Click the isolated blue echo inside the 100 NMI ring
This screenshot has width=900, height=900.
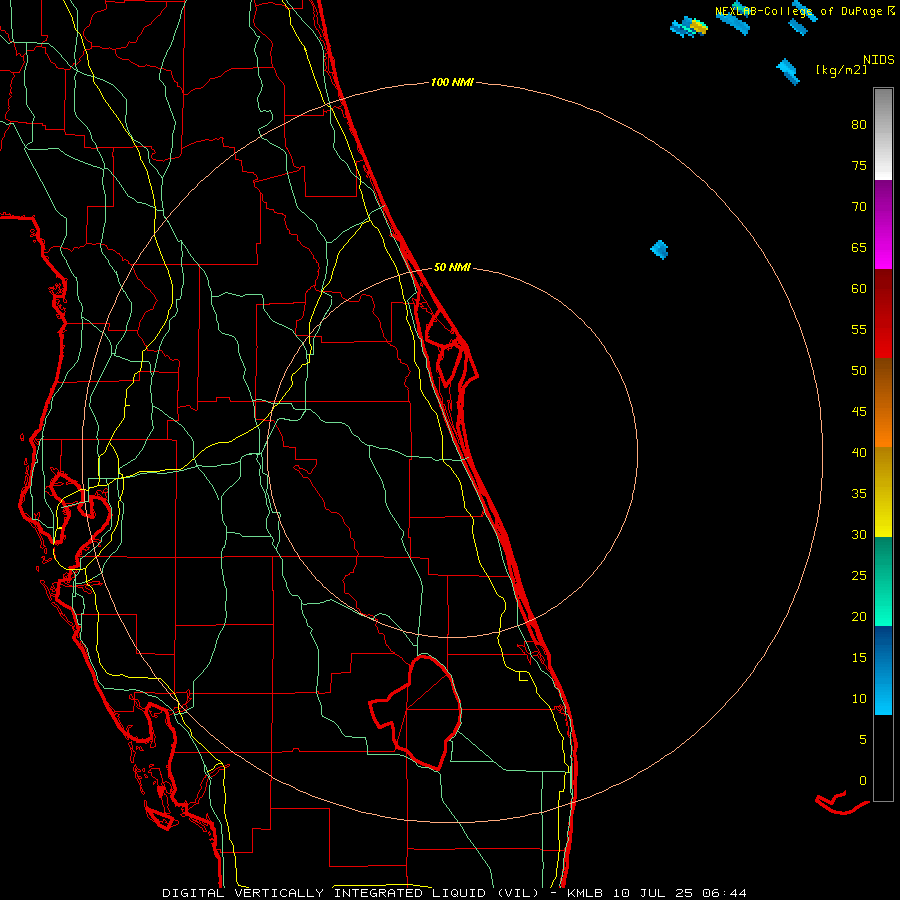click(x=660, y=250)
